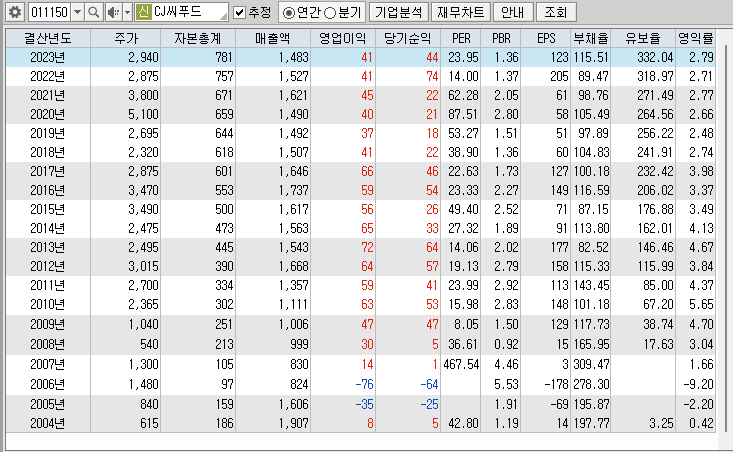Viewport: 733px width, 452px height.
Task: Click the EPS column header
Action: [x=546, y=38]
